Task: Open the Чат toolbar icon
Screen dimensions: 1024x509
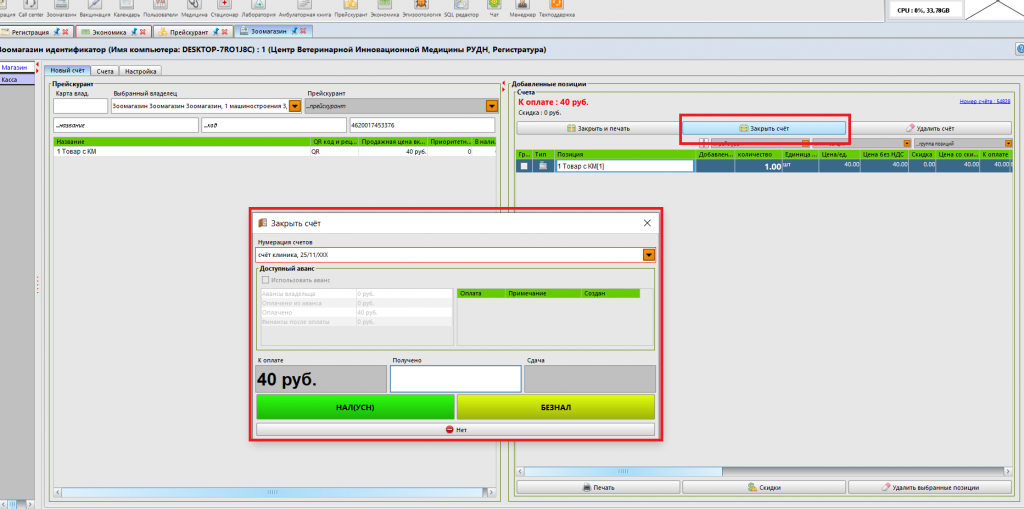Action: click(x=493, y=10)
